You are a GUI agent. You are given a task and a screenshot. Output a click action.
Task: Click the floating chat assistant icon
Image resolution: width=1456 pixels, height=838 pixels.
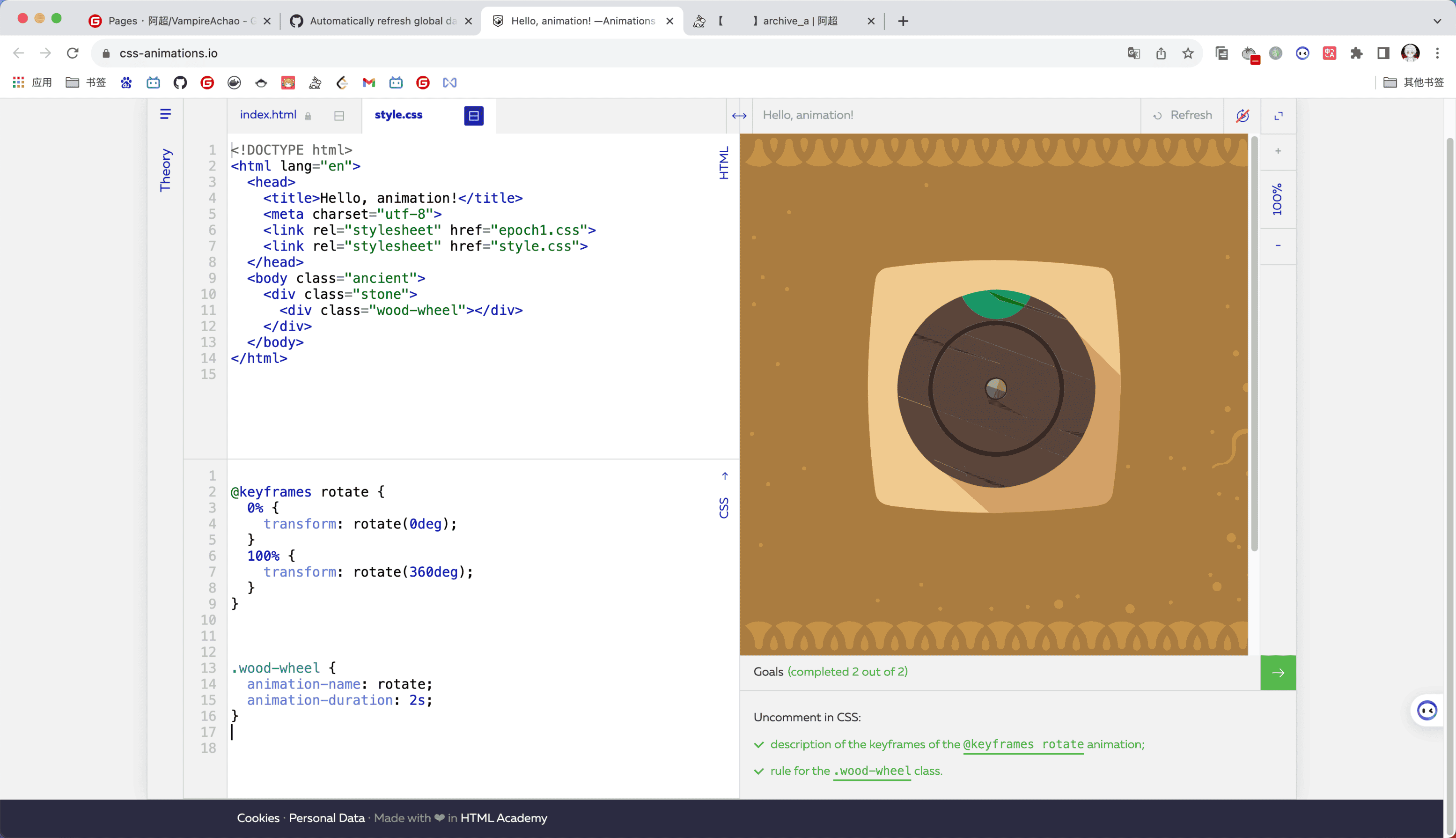[x=1427, y=710]
